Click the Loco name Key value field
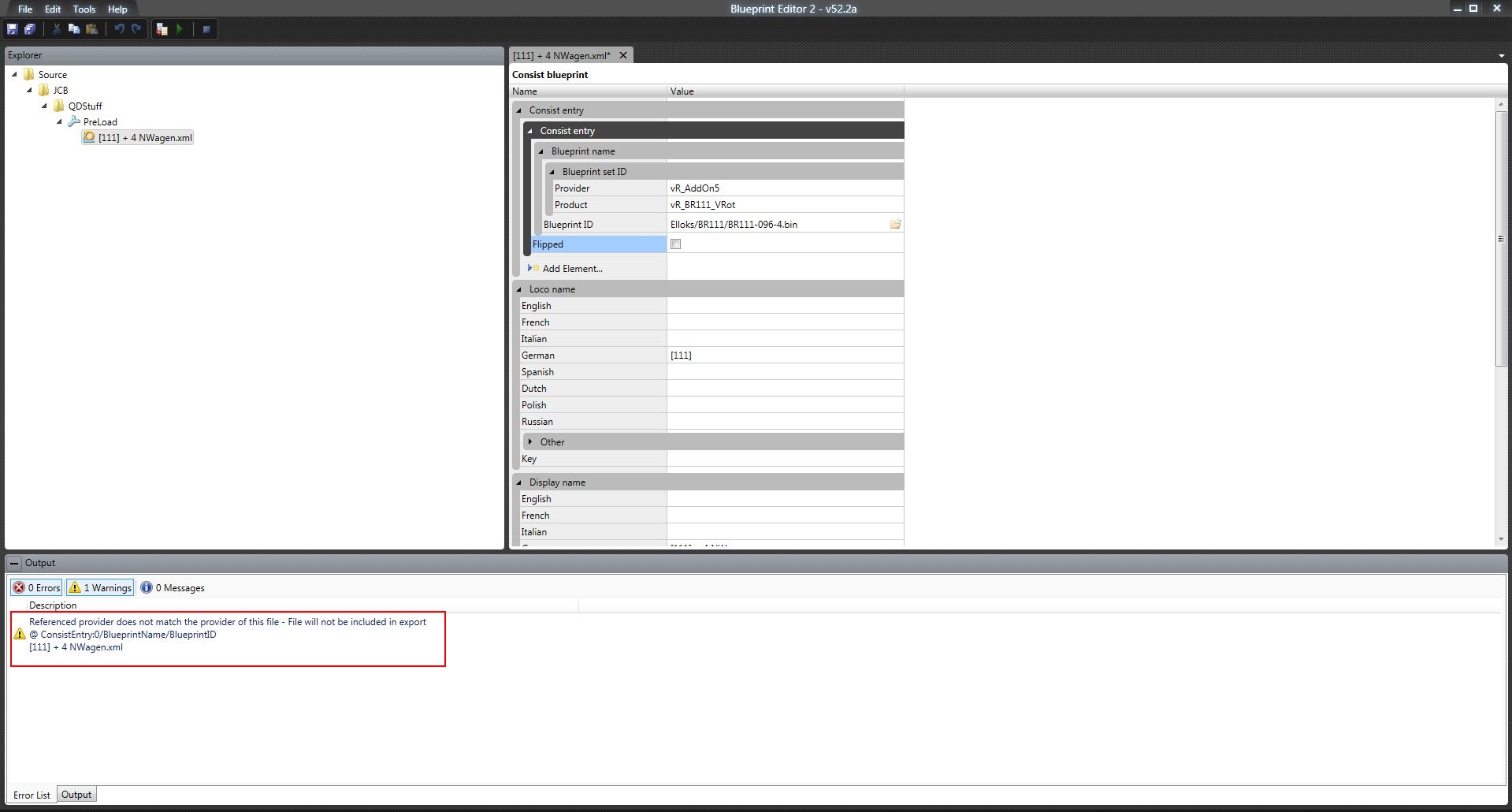 [785, 459]
